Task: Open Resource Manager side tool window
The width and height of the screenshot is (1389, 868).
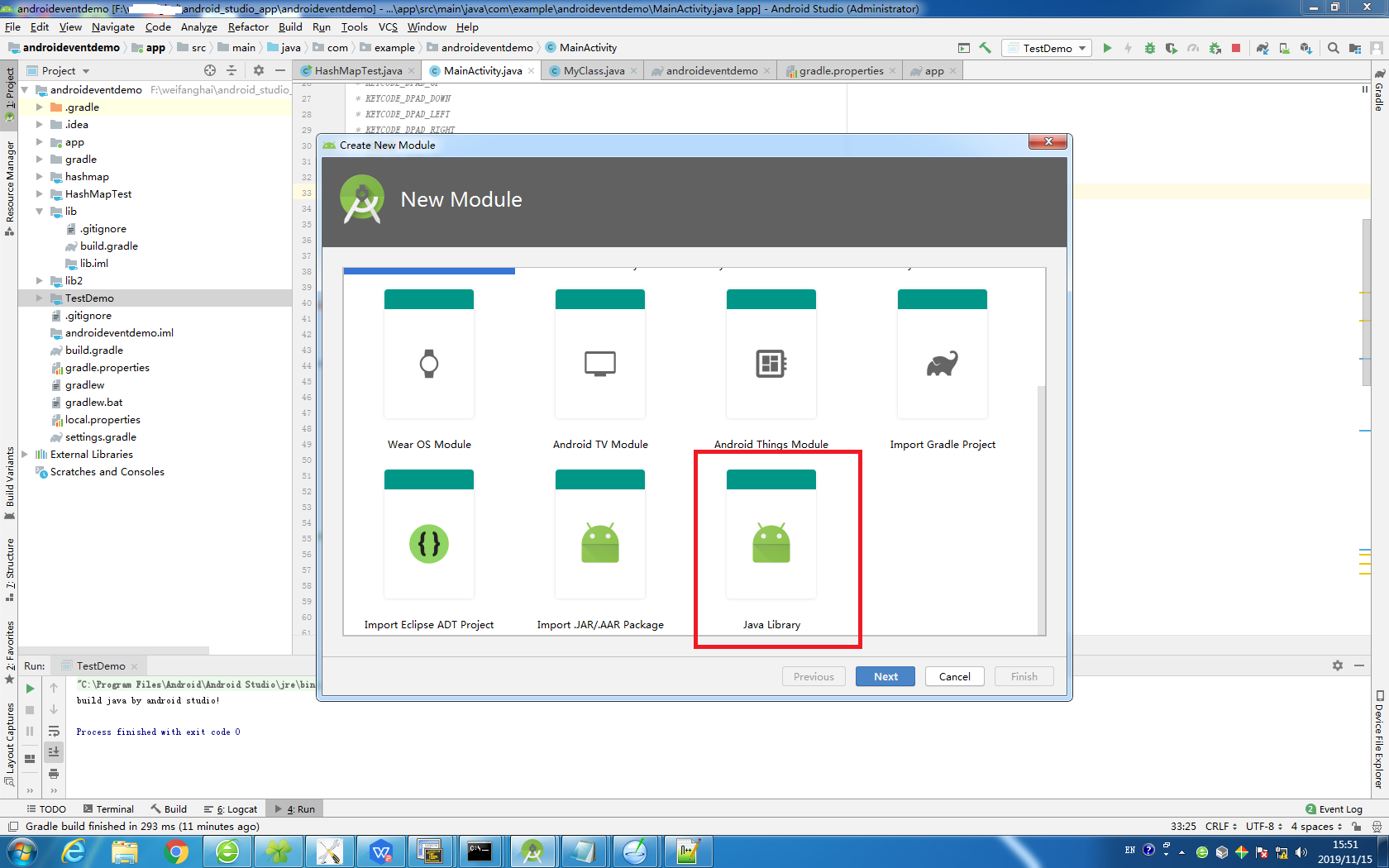Action: pos(9,187)
